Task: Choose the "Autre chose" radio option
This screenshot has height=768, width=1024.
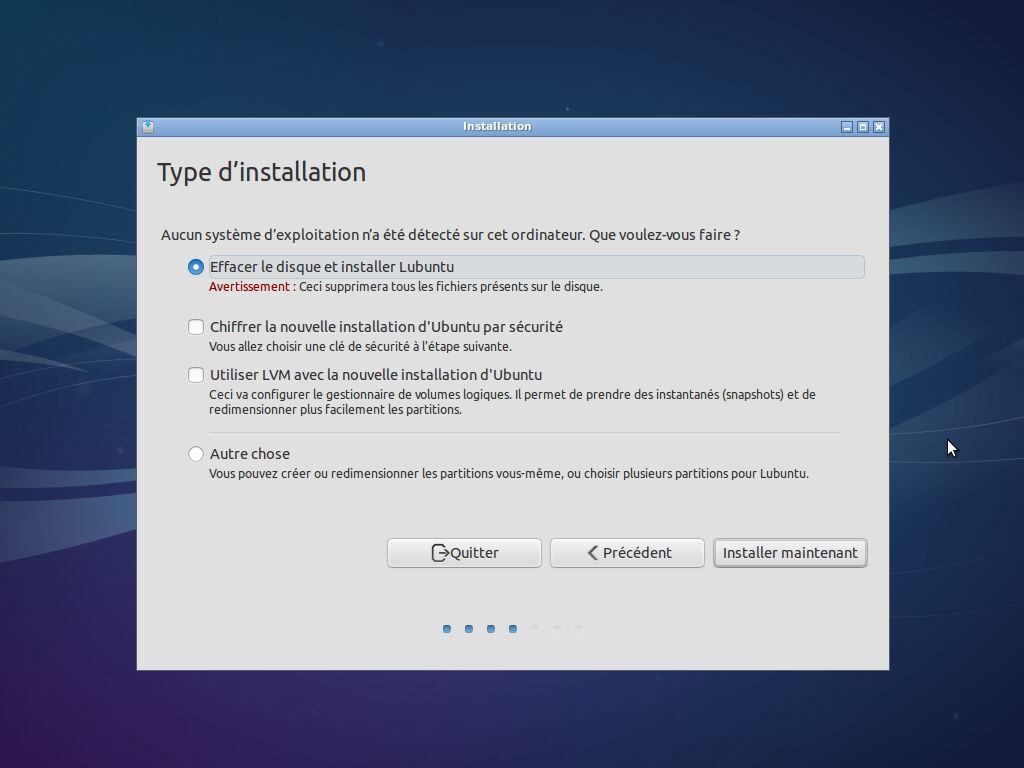Action: [x=196, y=454]
